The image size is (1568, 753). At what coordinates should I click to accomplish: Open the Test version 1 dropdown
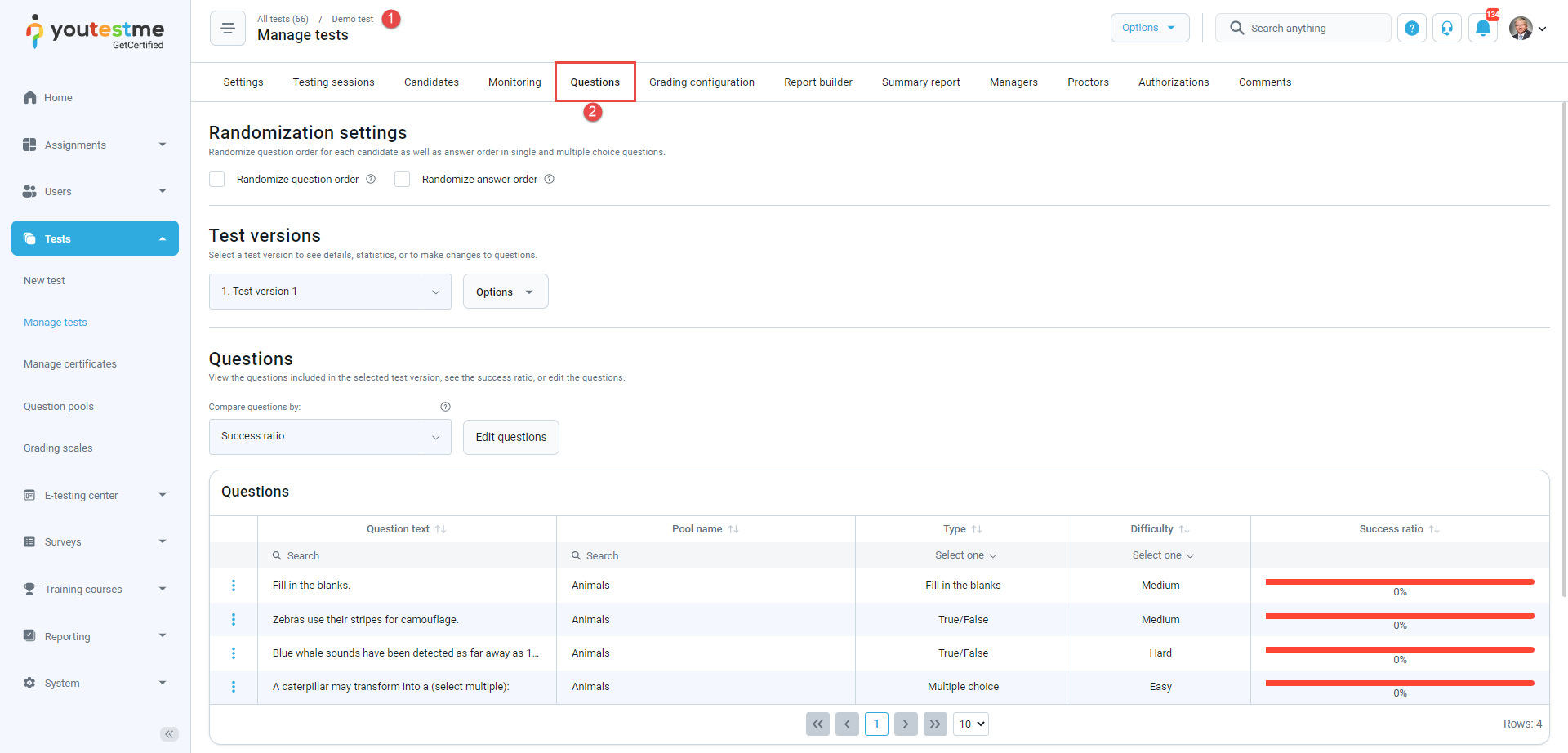click(x=330, y=292)
